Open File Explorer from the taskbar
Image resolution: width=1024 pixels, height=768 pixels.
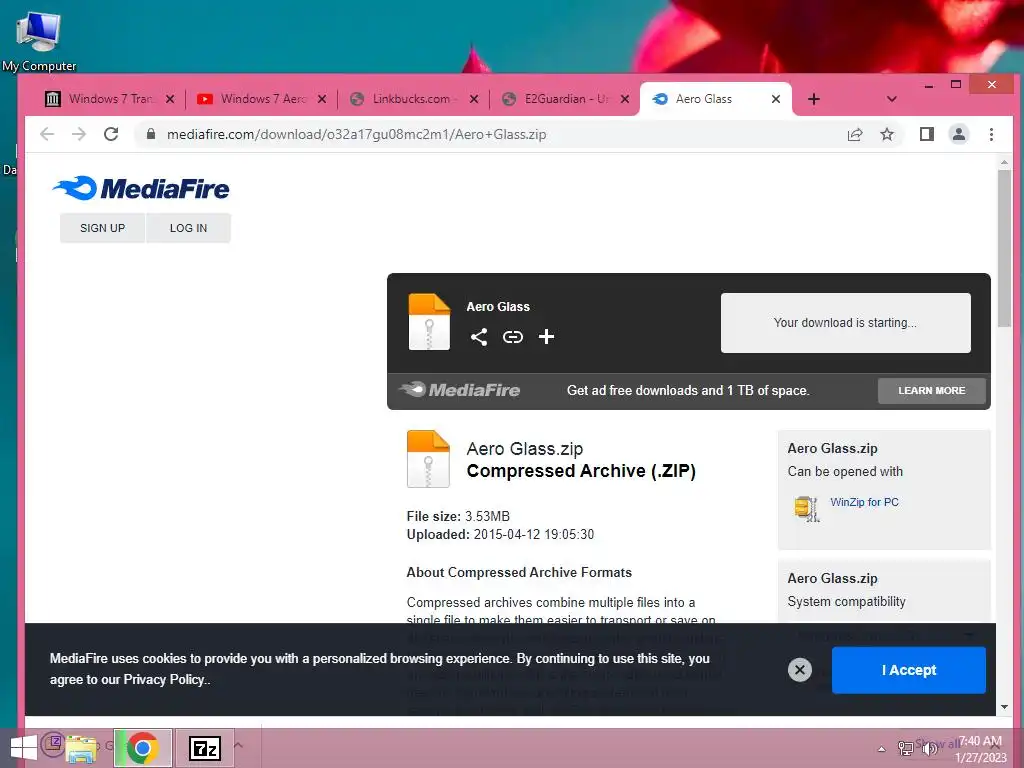click(x=81, y=749)
